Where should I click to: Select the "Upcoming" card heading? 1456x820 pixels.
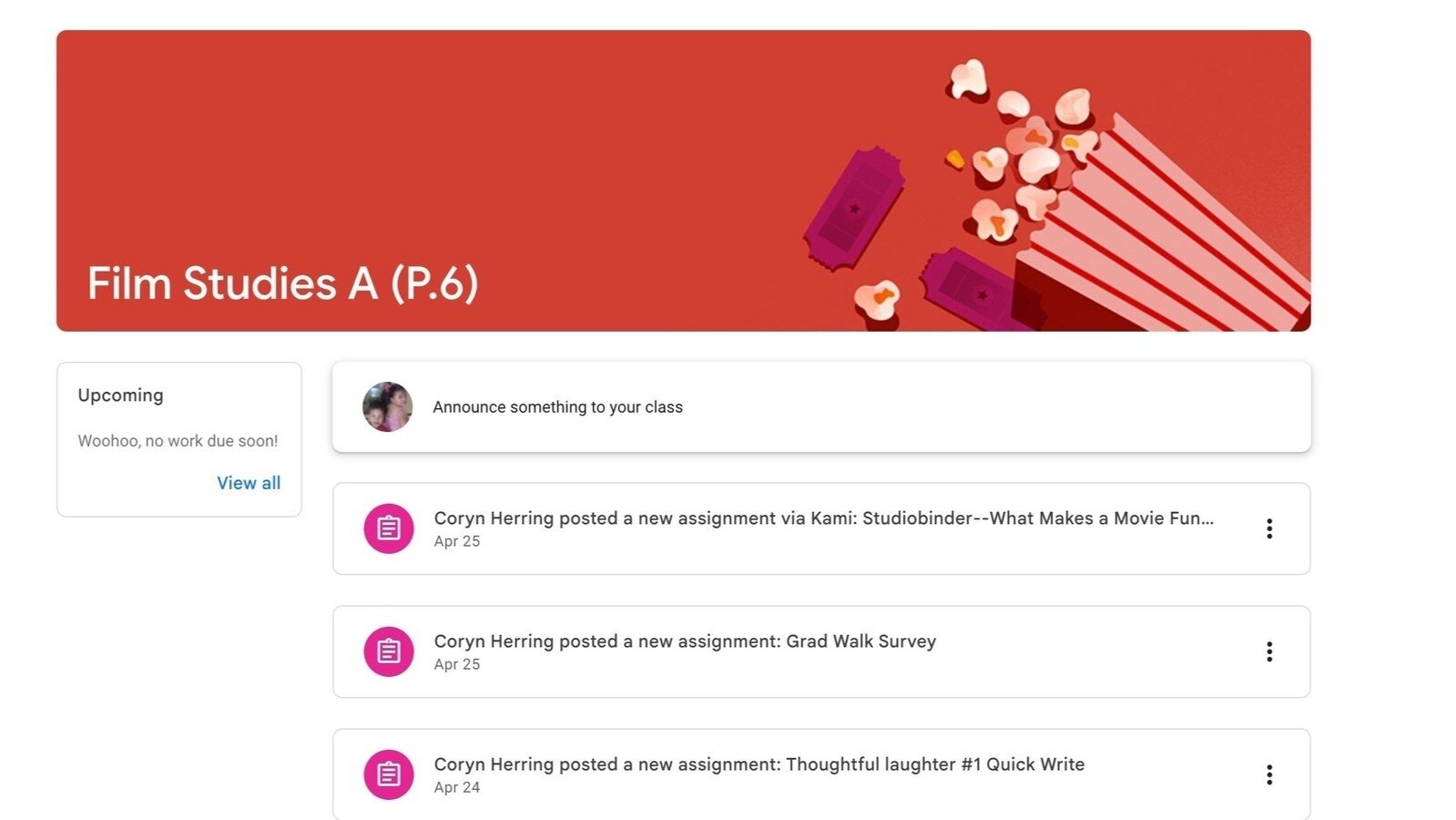point(120,395)
